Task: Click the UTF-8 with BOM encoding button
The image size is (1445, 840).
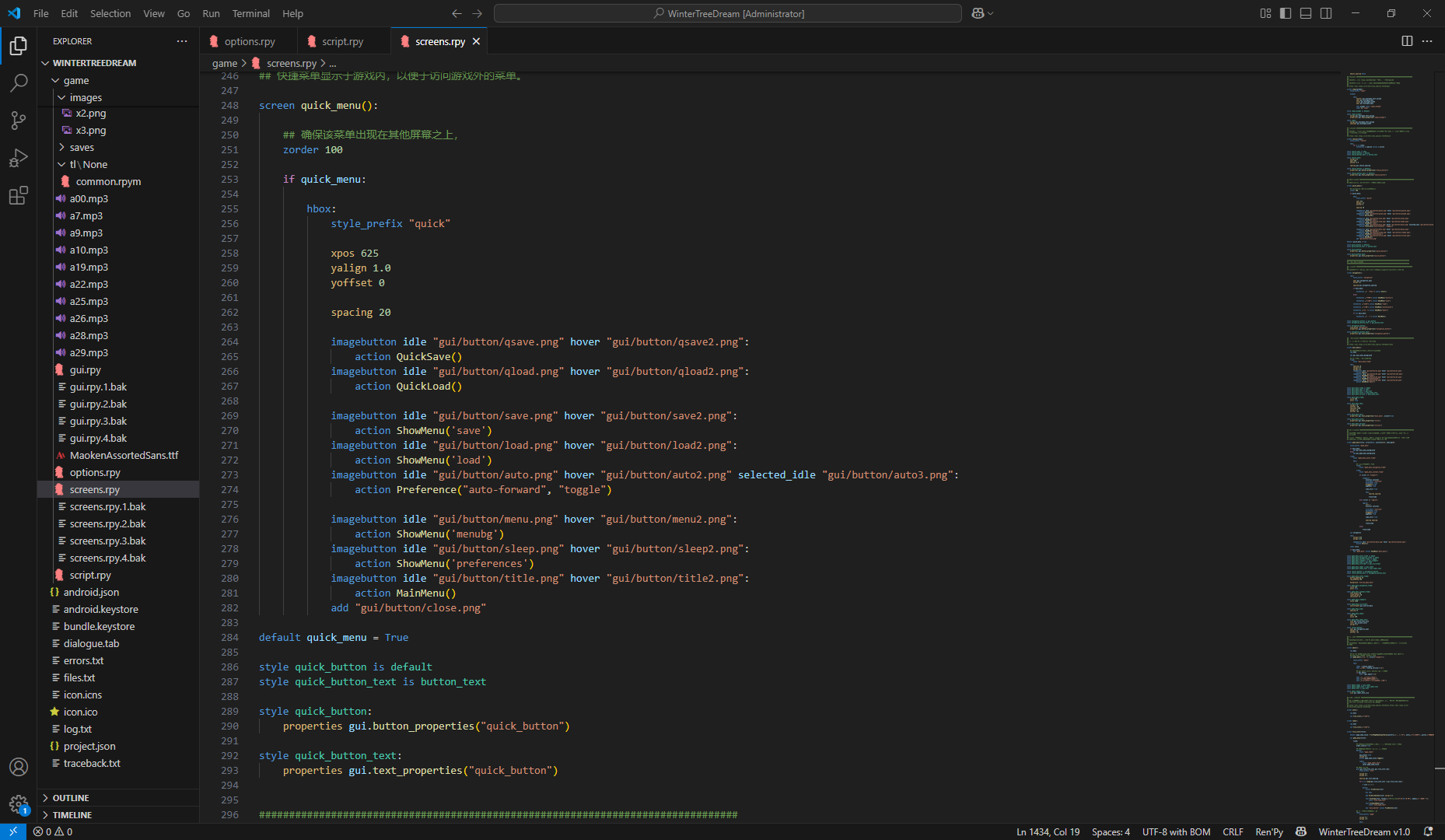Action: tap(1176, 831)
